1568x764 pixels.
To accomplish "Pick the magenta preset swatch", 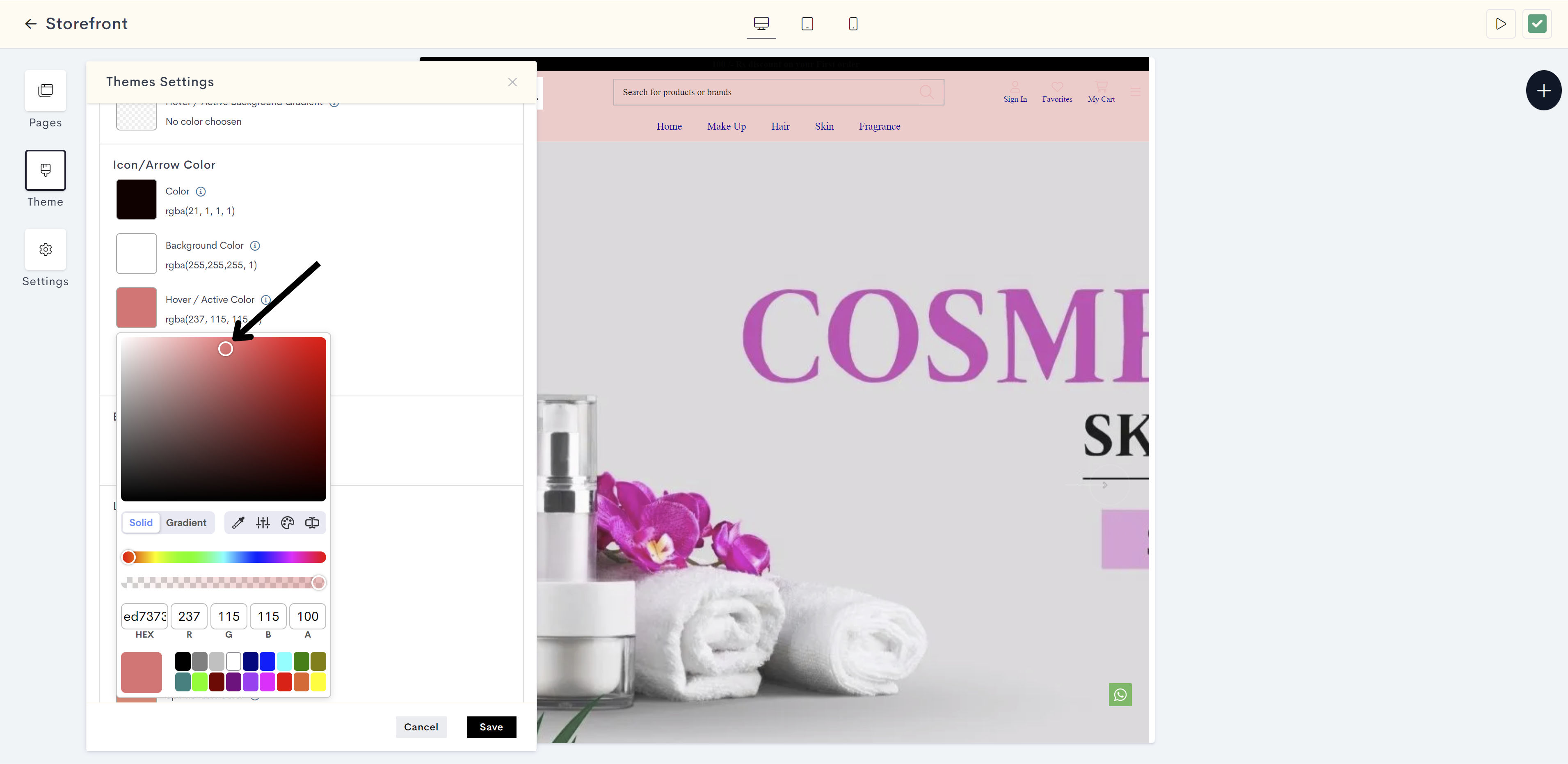I will click(267, 682).
